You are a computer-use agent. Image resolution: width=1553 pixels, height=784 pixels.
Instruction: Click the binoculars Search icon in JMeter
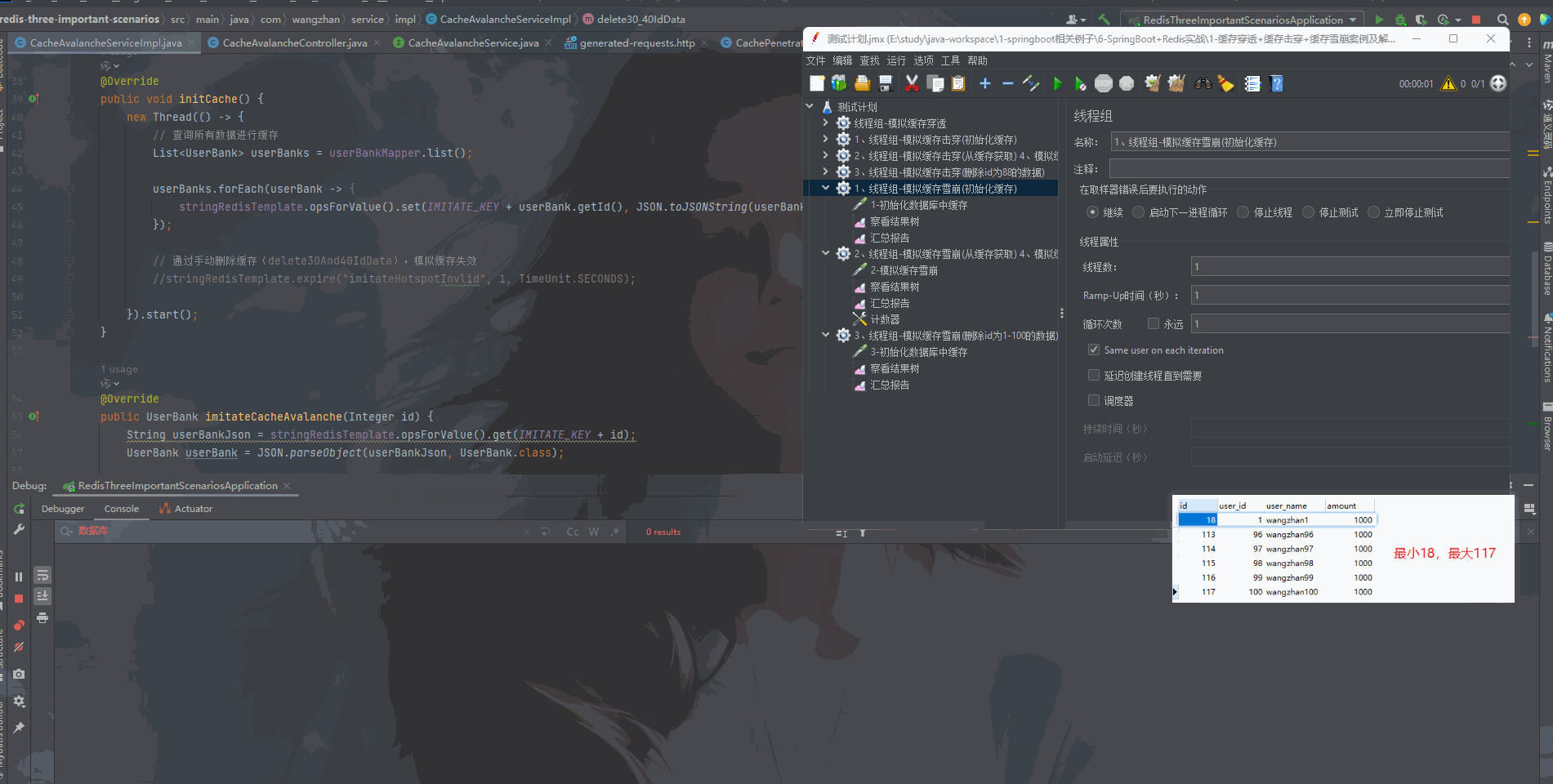point(1203,83)
